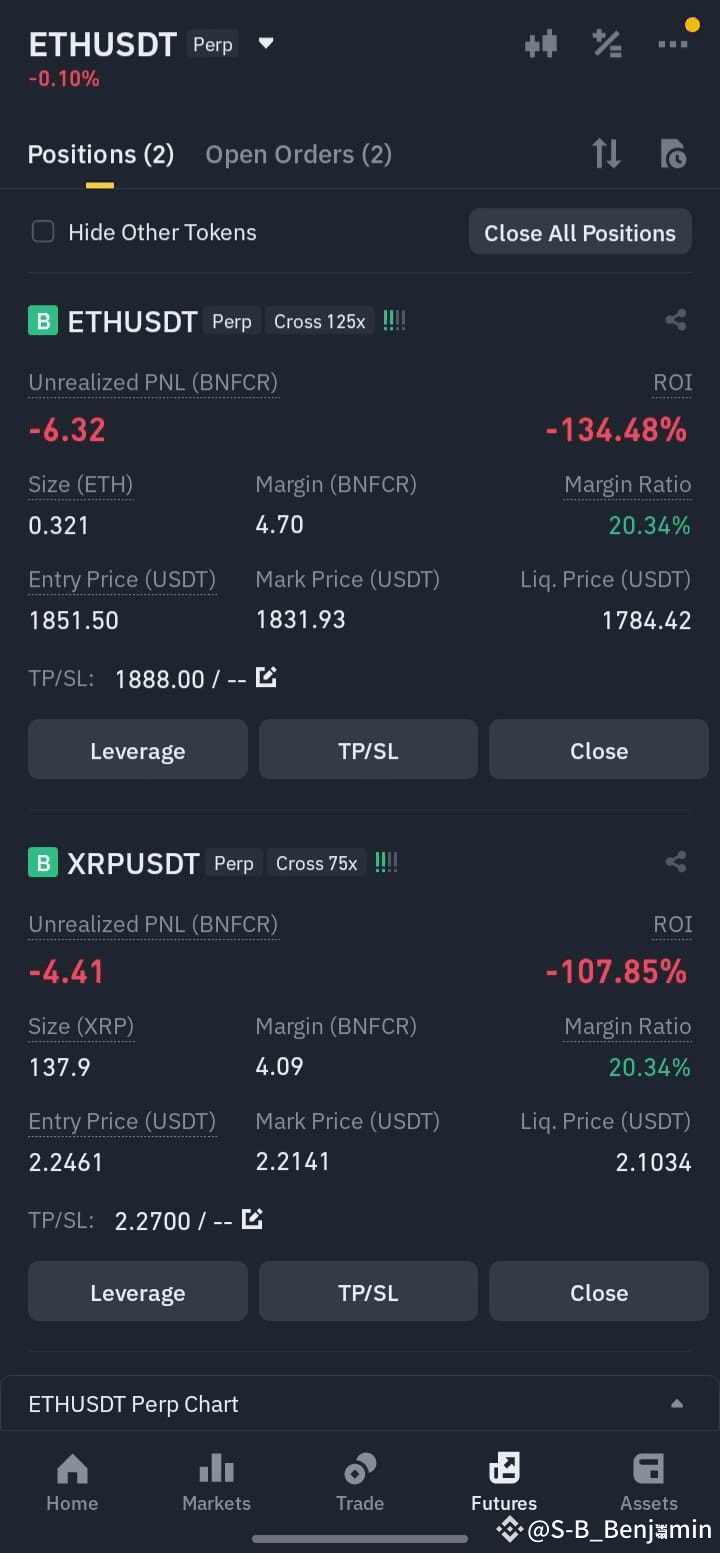Open the three-dot more menu
Image resolution: width=720 pixels, height=1553 pixels.
point(673,44)
